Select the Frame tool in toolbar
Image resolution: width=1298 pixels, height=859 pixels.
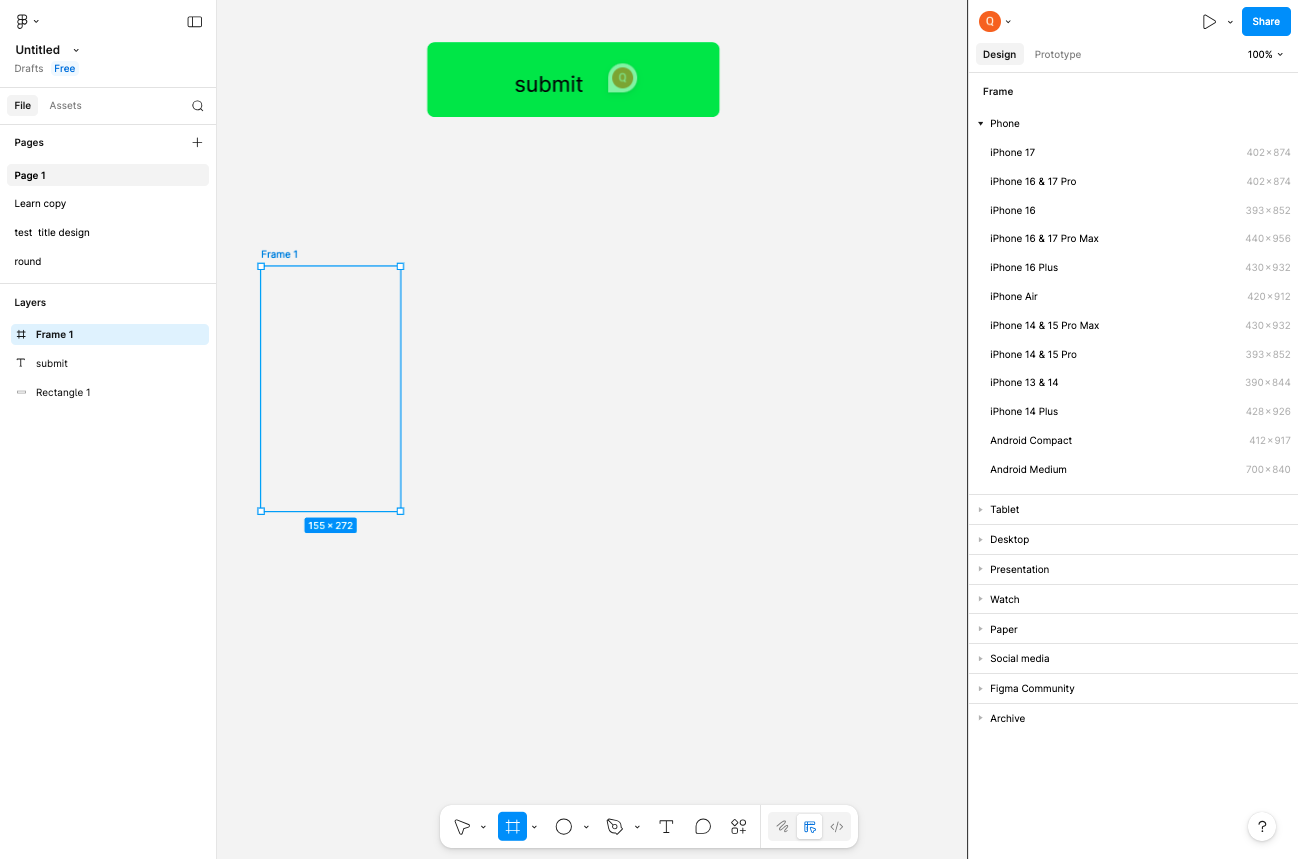(x=512, y=827)
